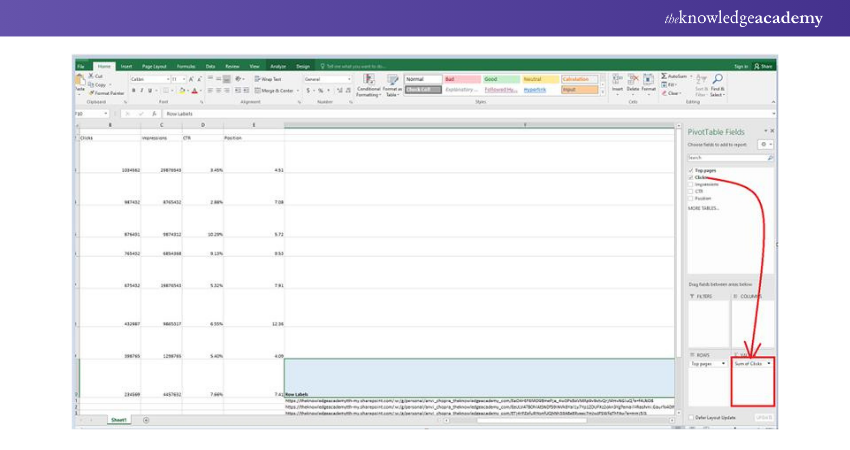Screen dimensions: 850x450
Task: Open the Top pages dropdown in Rows area
Action: (724, 363)
